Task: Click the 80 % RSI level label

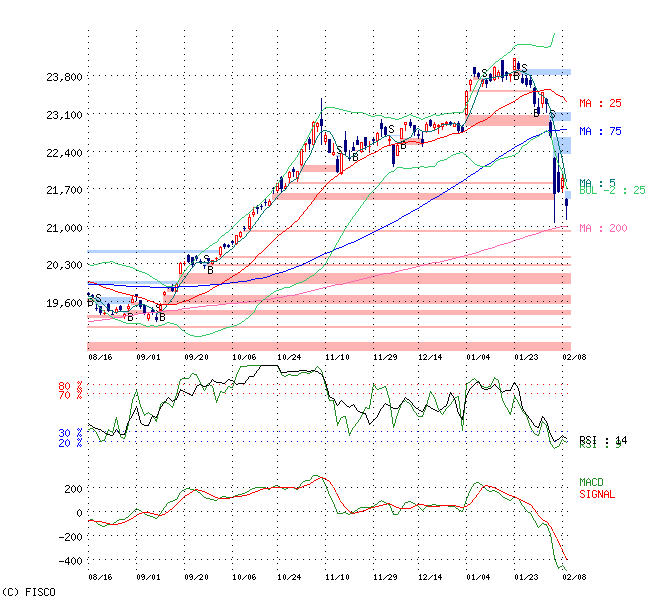Action: tap(70, 385)
